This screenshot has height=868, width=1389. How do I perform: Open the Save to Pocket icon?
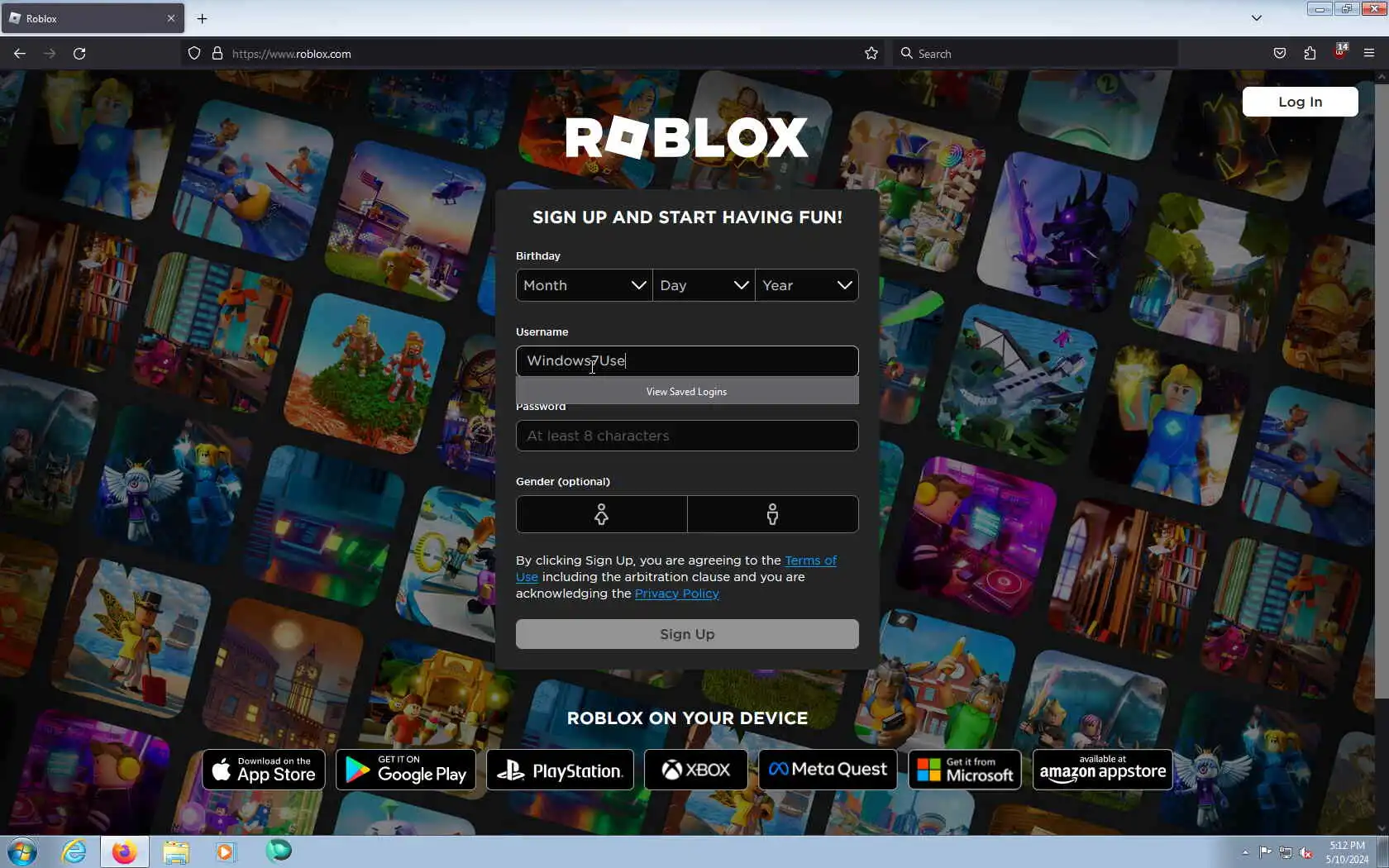[x=1280, y=54]
